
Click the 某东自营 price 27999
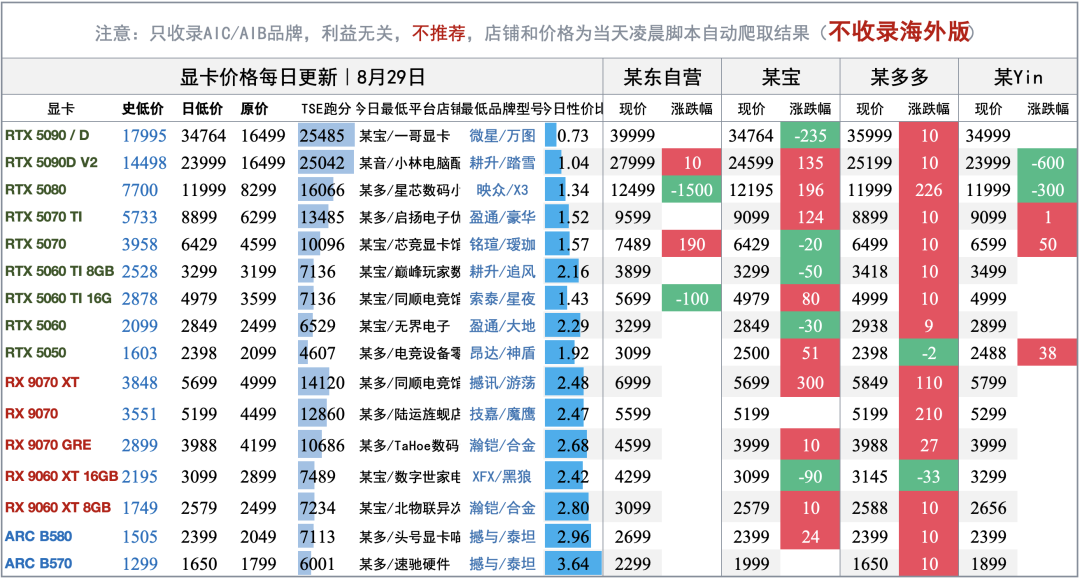tap(632, 162)
